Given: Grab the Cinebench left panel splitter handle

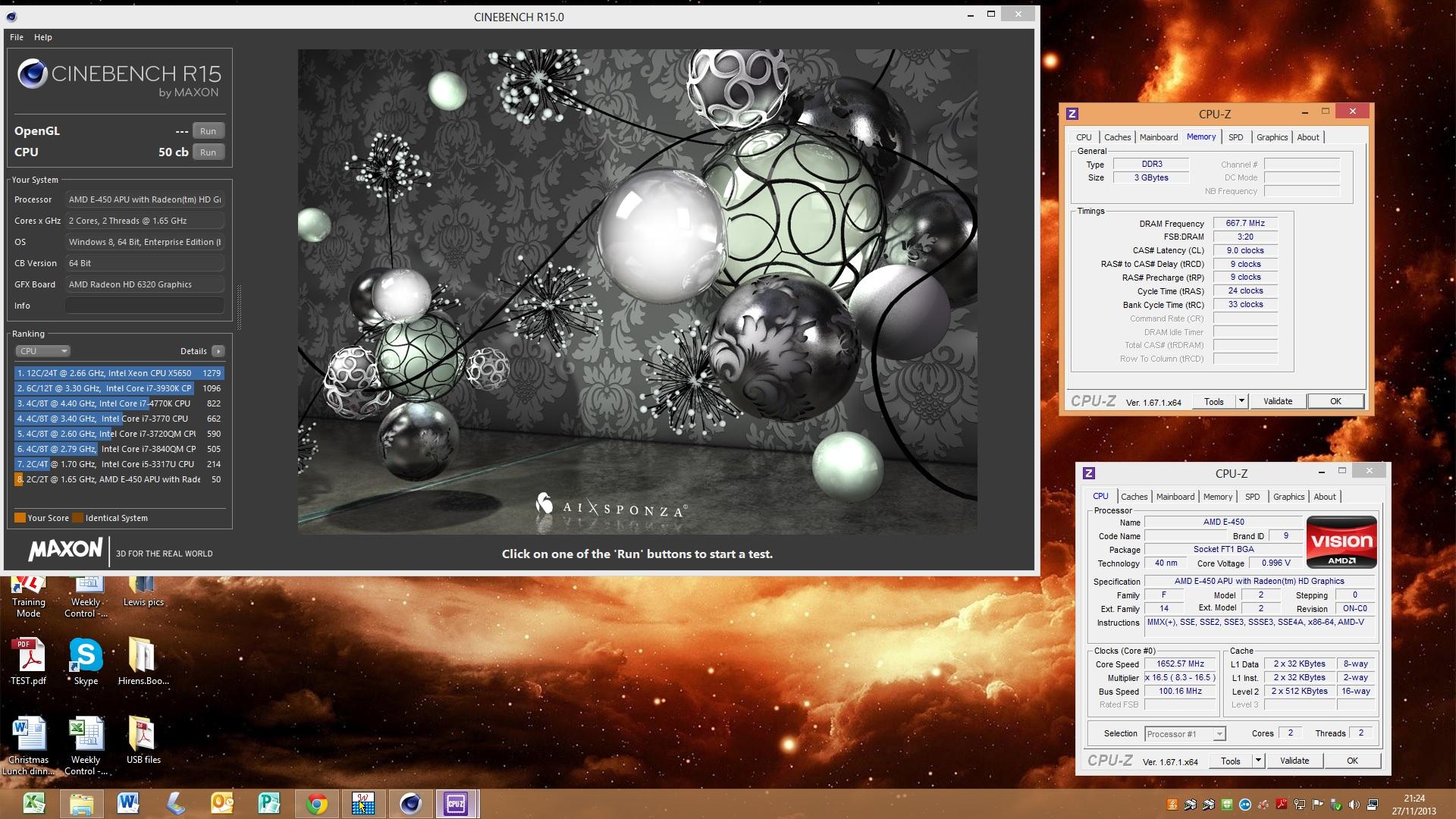Looking at the screenshot, I should click(240, 307).
